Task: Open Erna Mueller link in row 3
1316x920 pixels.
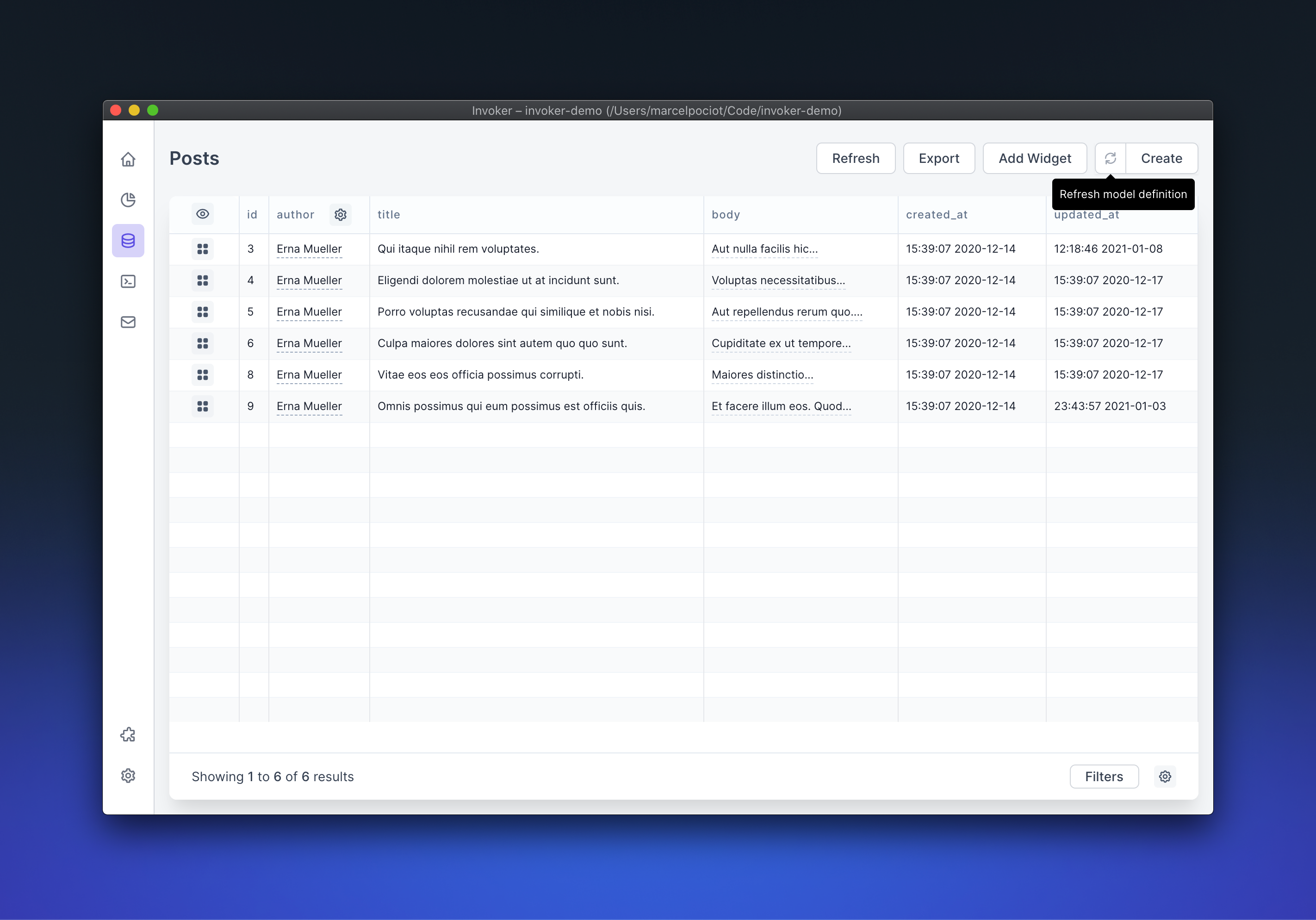Action: [x=309, y=249]
